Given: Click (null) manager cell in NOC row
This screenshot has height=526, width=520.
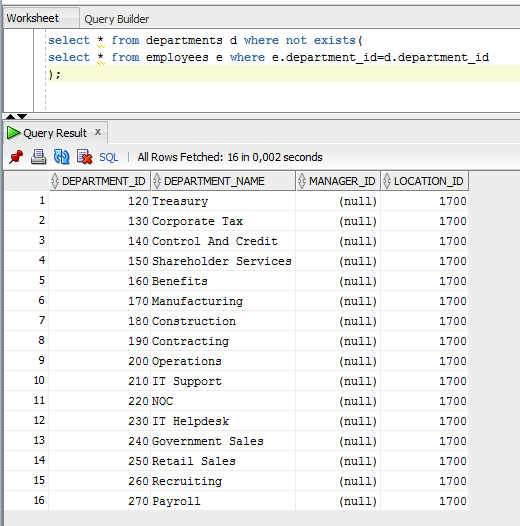Looking at the screenshot, I should point(338,401).
